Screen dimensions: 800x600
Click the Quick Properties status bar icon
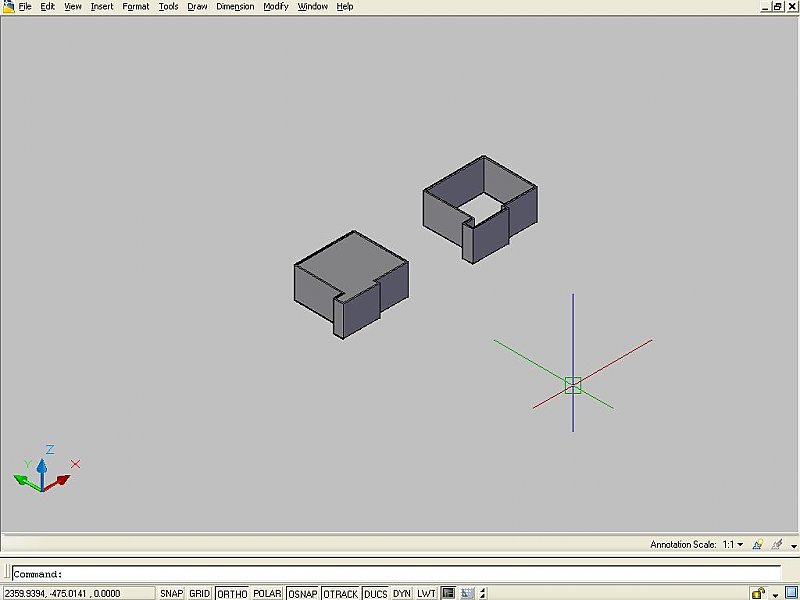pos(448,593)
